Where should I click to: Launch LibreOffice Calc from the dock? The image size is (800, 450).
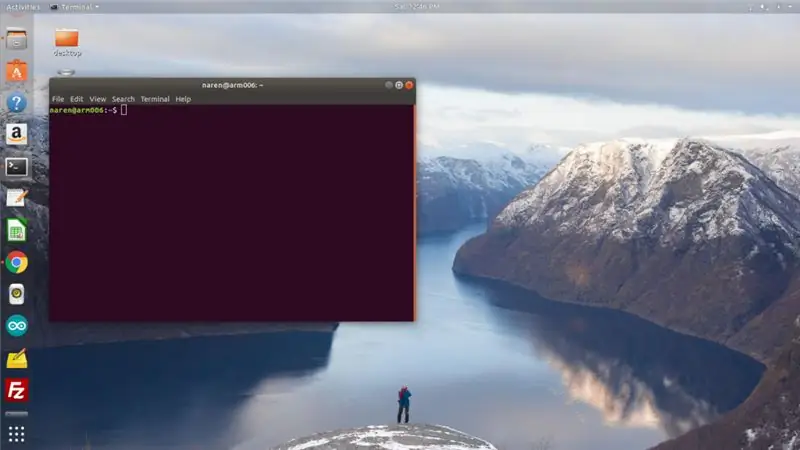click(16, 230)
